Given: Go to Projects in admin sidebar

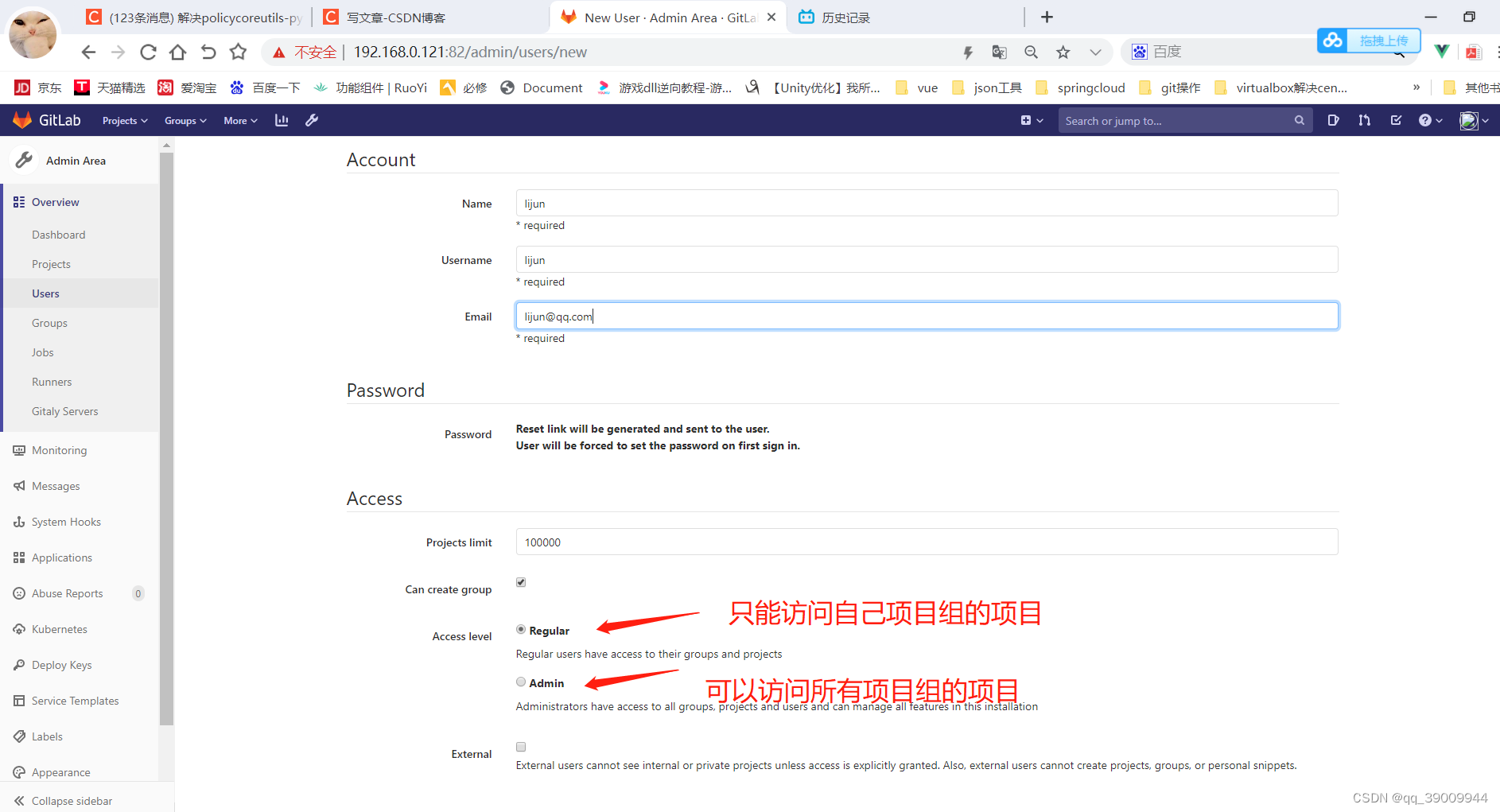Looking at the screenshot, I should point(51,264).
